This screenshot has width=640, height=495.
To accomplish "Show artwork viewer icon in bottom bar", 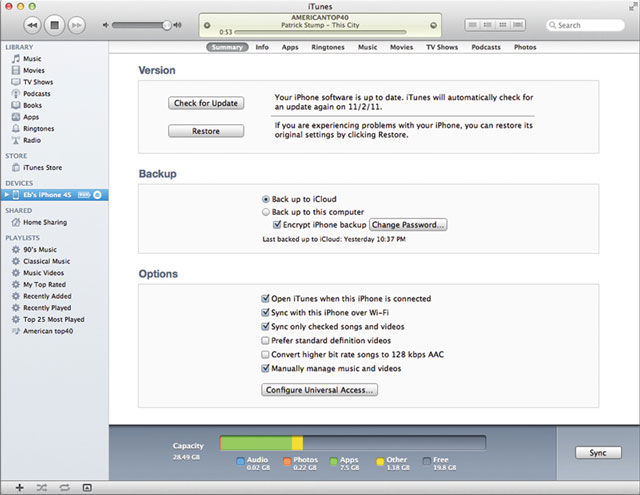I will click(x=87, y=487).
